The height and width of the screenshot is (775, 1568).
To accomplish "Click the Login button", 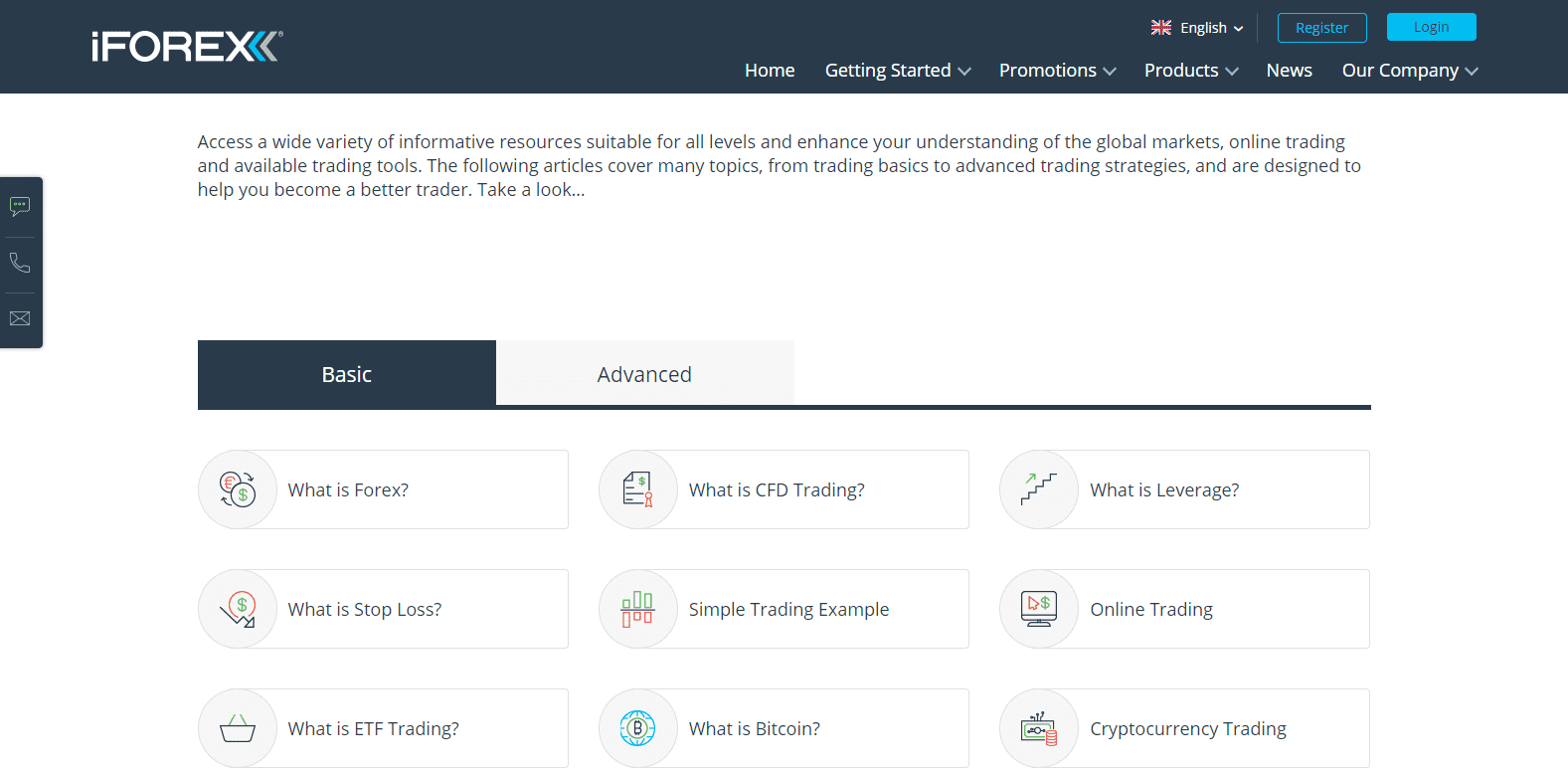I will point(1432,27).
